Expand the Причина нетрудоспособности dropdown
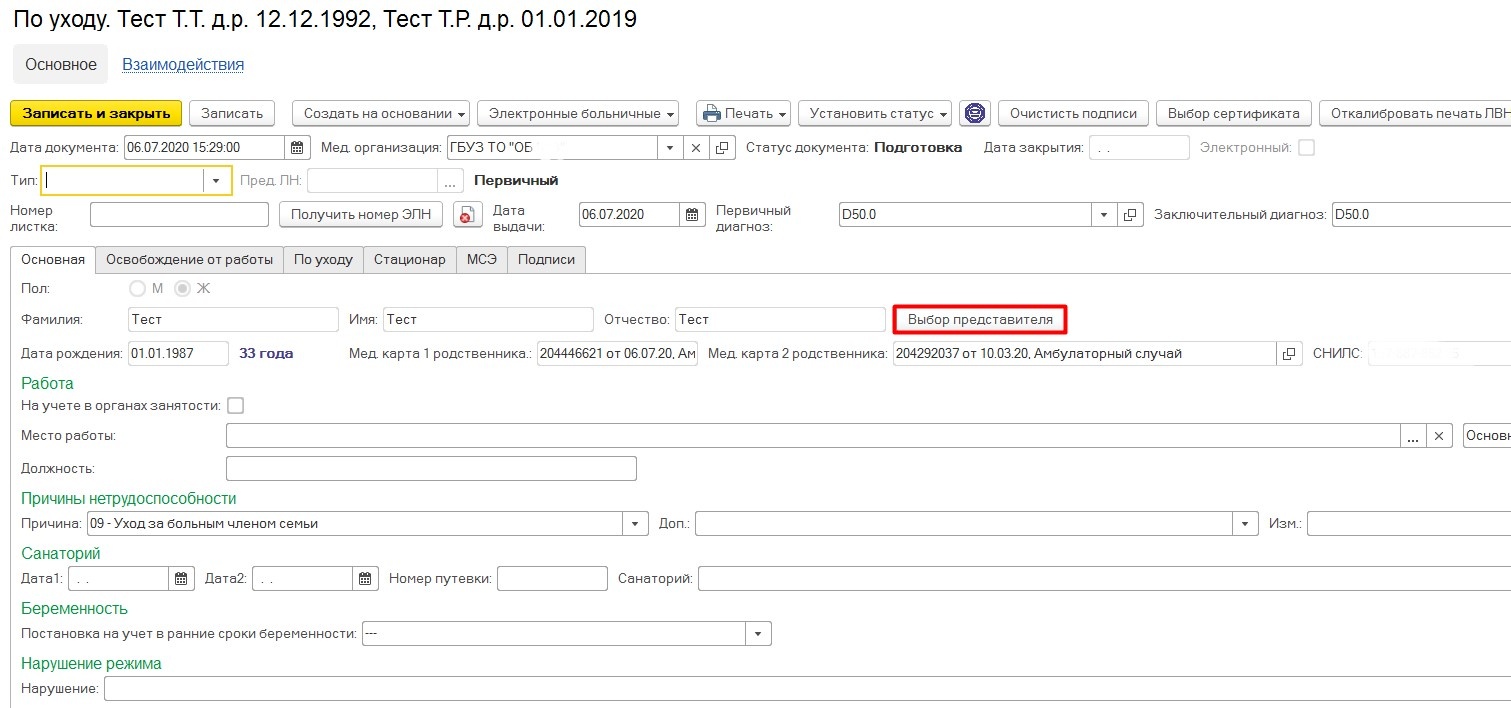 [x=635, y=524]
